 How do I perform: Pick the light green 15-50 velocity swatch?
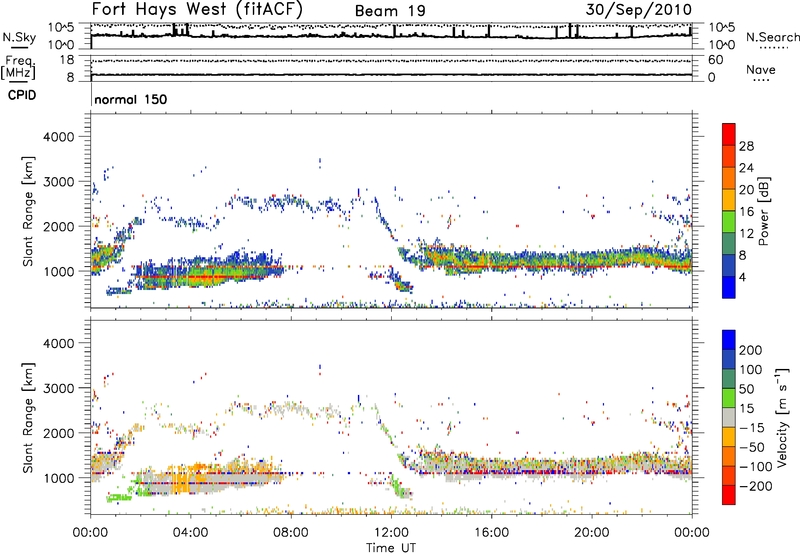pos(729,398)
